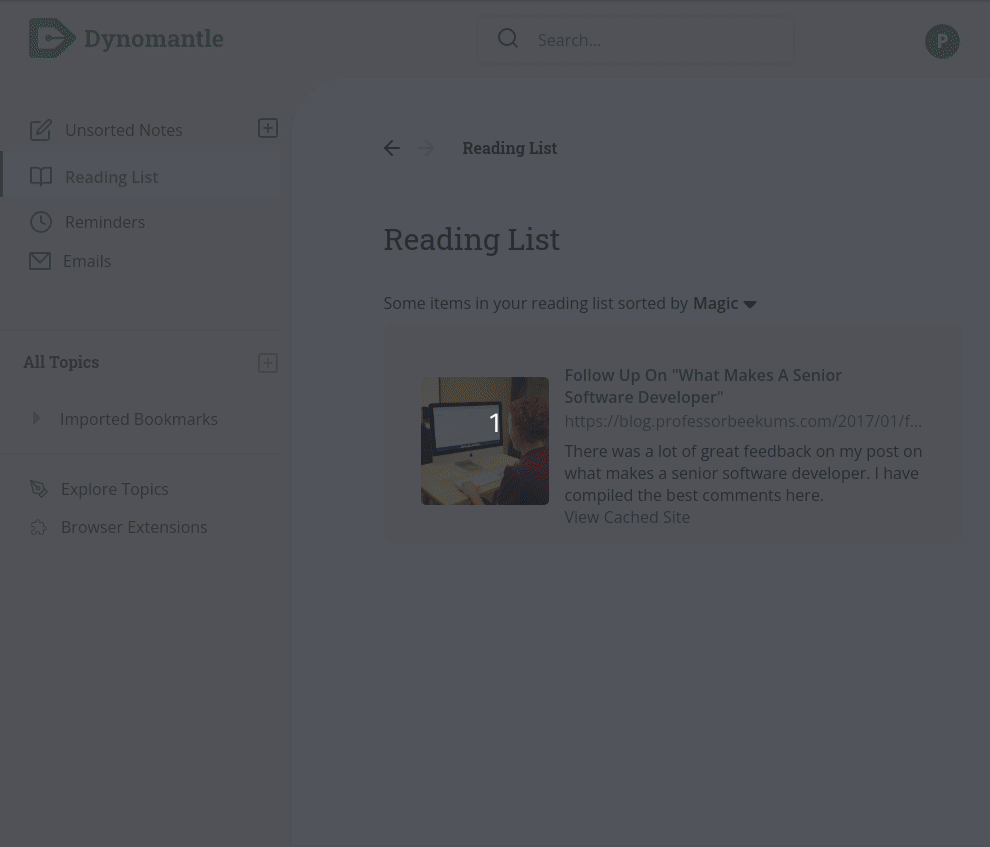Screen dimensions: 990x847
Task: Focus the Search input field
Action: (635, 40)
